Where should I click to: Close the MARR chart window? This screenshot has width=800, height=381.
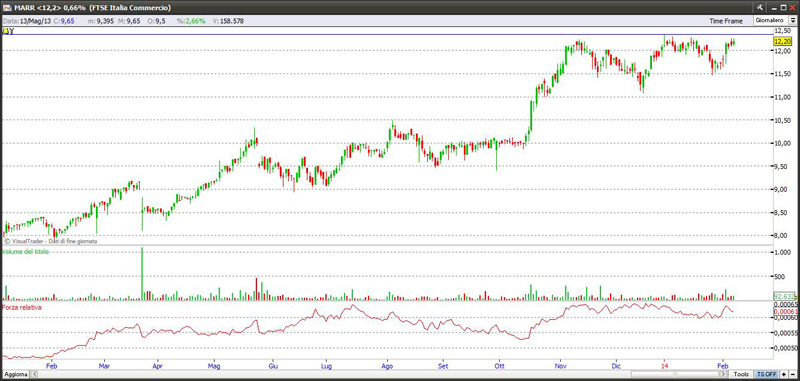792,7
